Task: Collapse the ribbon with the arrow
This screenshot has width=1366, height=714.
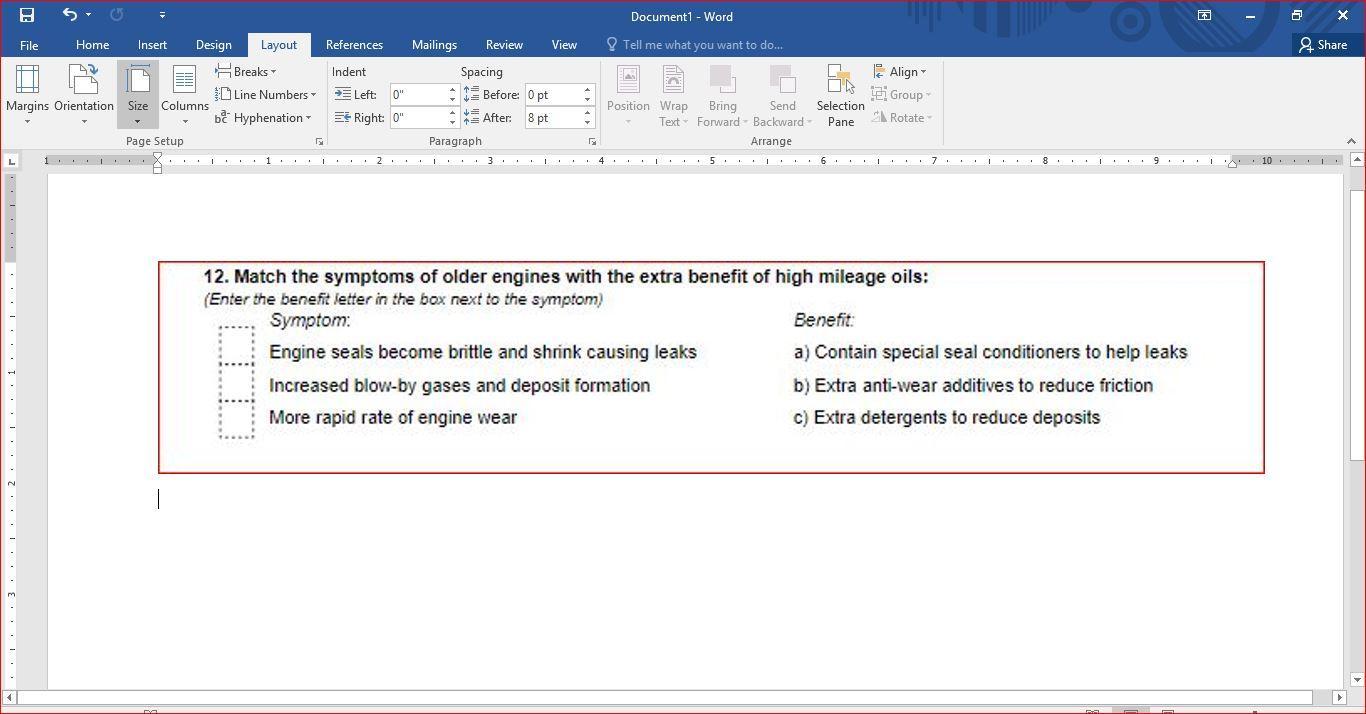Action: pos(1351,142)
